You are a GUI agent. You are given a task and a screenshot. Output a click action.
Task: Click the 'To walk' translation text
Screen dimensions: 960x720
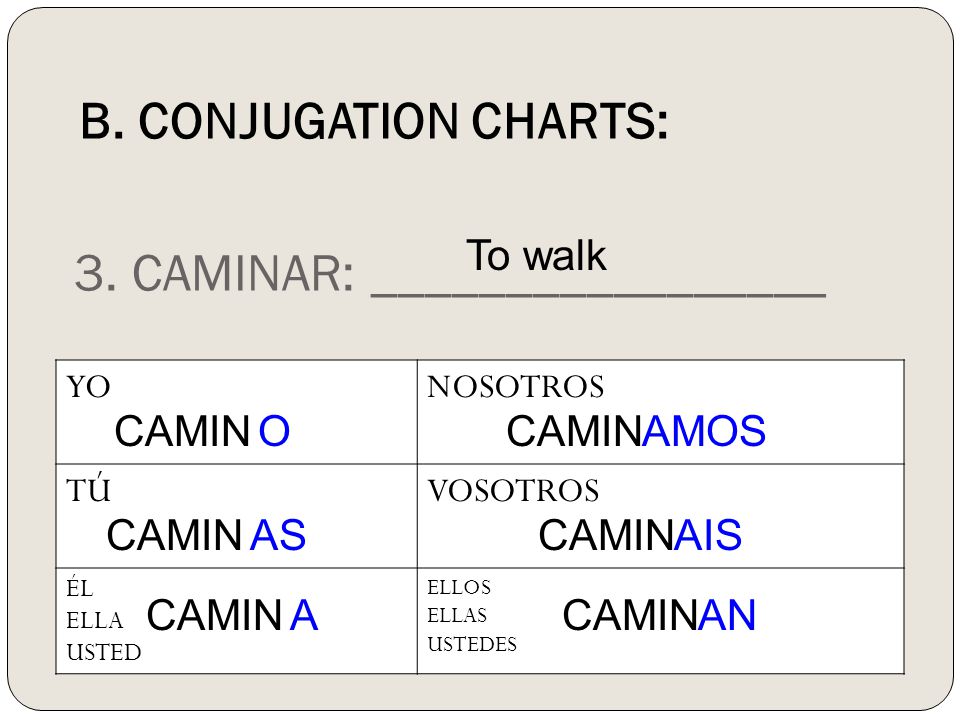536,255
